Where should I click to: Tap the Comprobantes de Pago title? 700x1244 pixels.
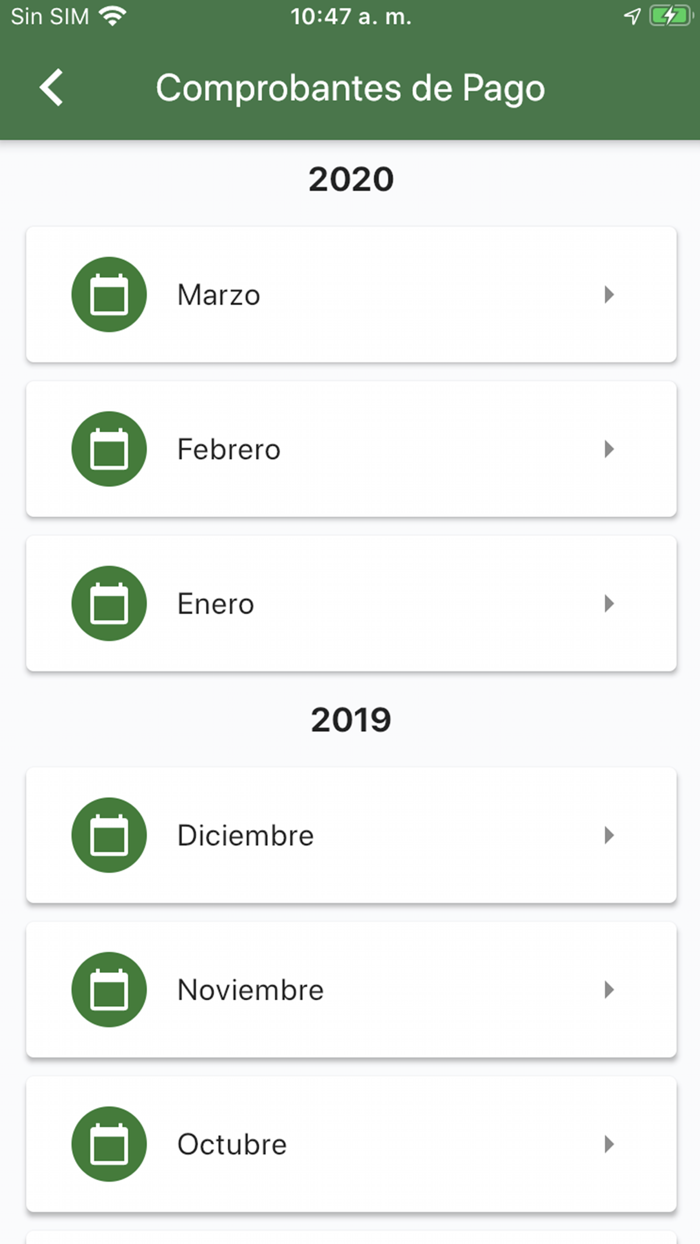pyautogui.click(x=350, y=87)
